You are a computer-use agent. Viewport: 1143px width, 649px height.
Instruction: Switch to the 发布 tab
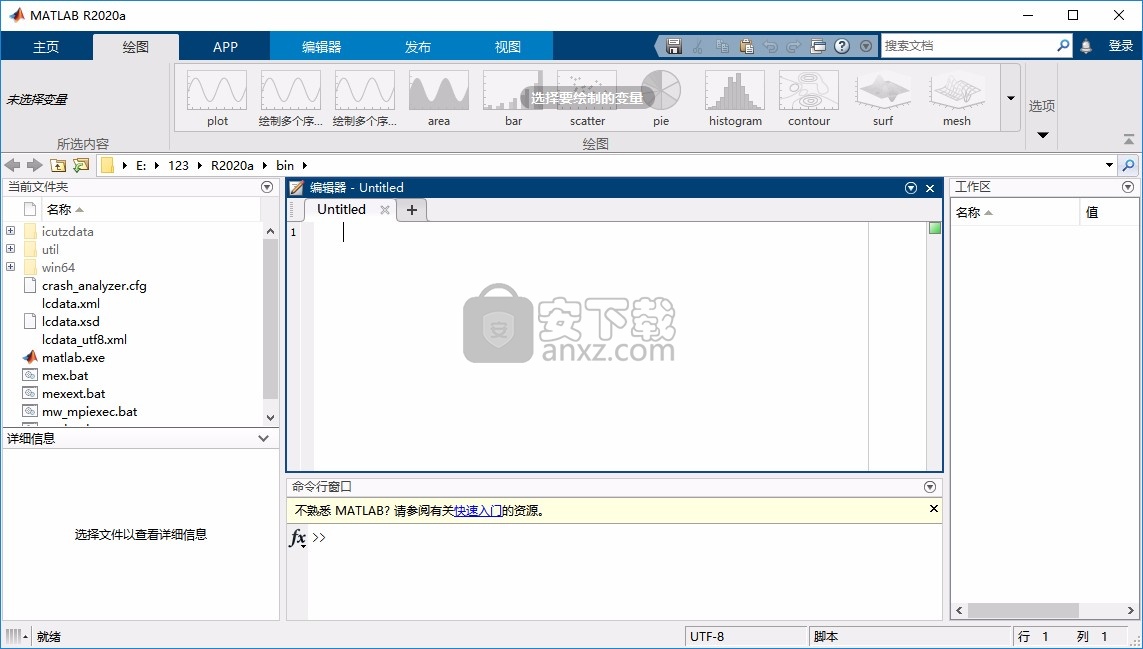pos(418,47)
